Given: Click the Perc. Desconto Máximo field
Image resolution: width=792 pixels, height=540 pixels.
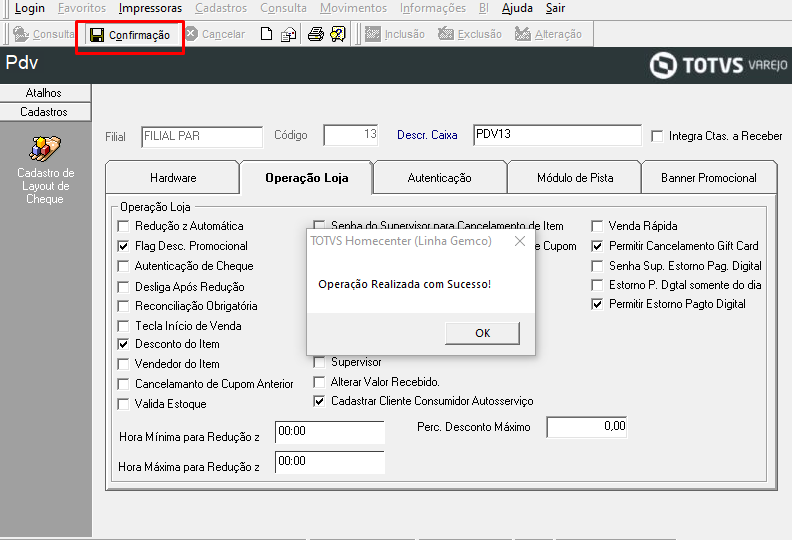Looking at the screenshot, I should (x=587, y=427).
